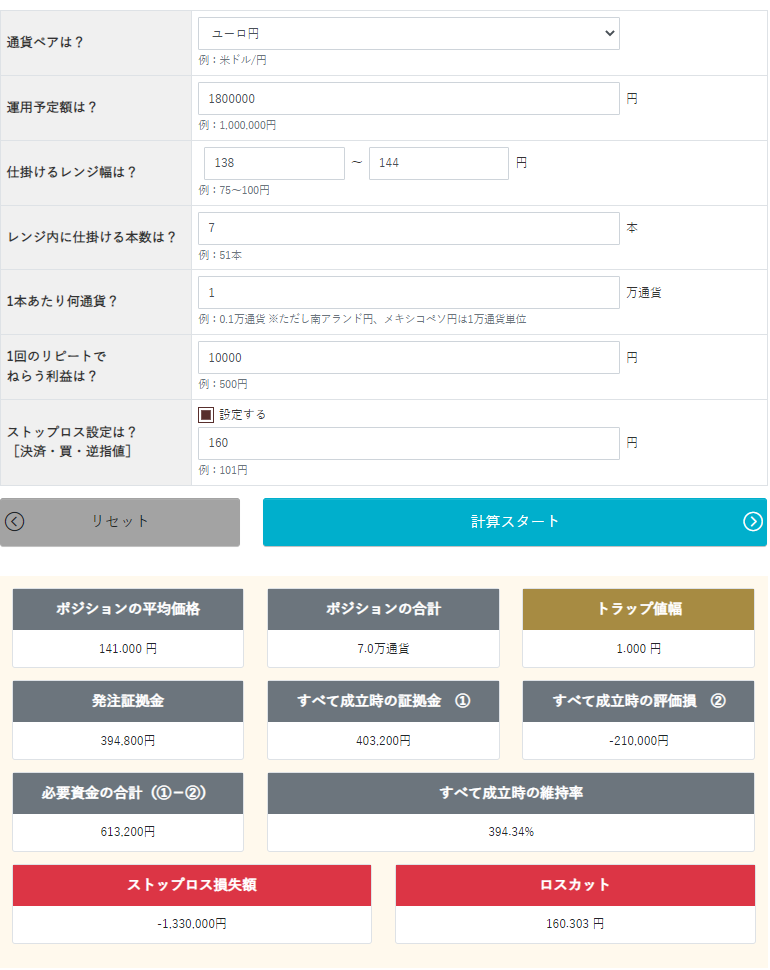The height and width of the screenshot is (970, 770).
Task: Click the 通貨ペアは？ label
Action: 45,43
